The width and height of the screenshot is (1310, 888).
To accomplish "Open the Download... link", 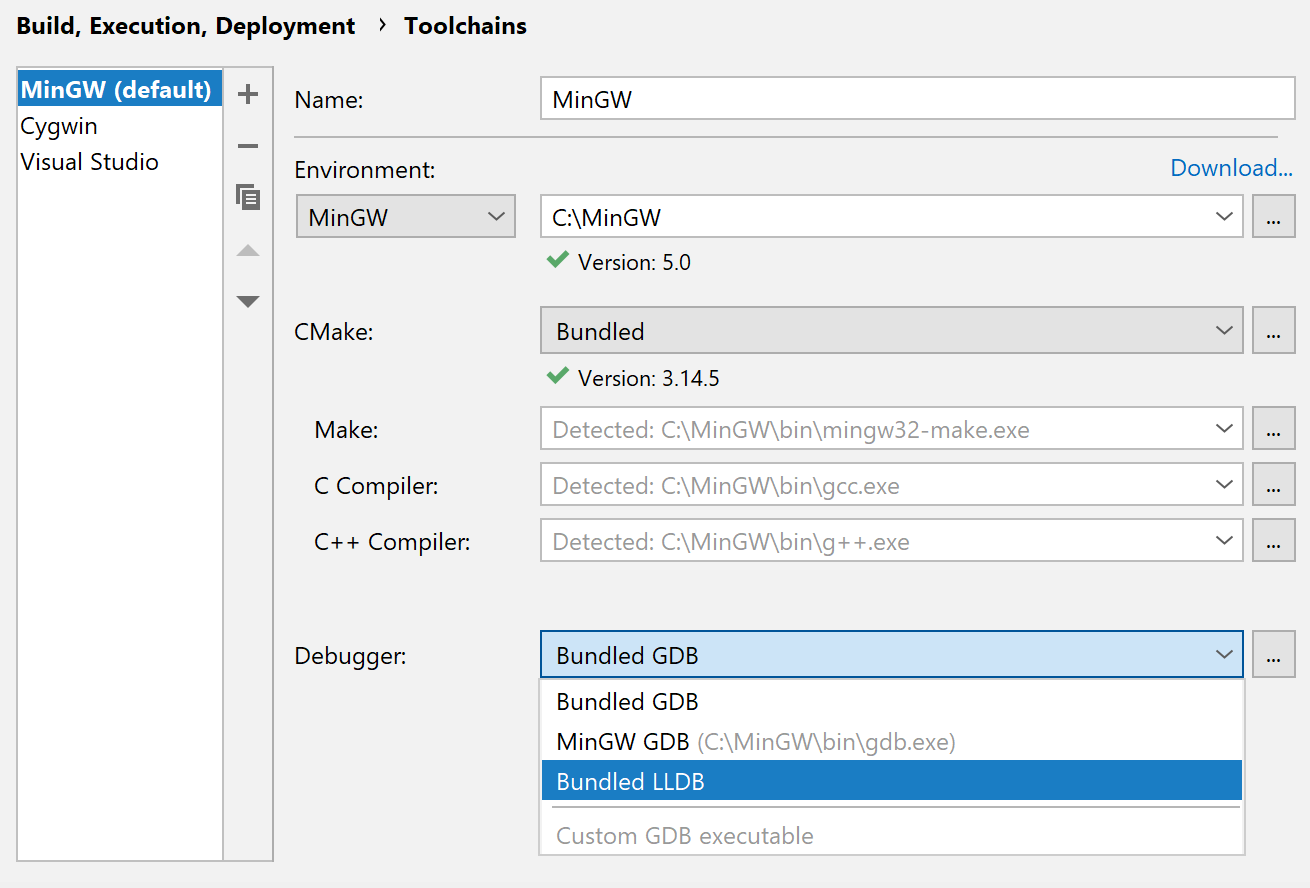I will pyautogui.click(x=1231, y=168).
